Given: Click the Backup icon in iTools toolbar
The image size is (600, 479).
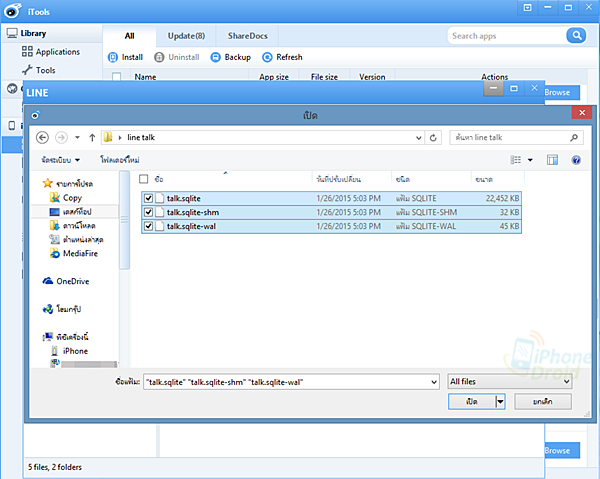Looking at the screenshot, I should coord(216,57).
